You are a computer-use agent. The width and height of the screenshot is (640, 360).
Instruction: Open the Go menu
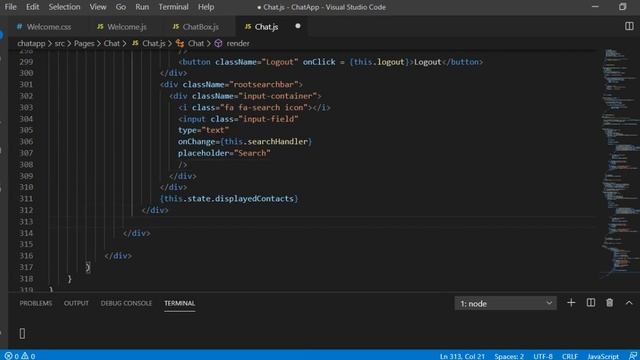[120, 7]
